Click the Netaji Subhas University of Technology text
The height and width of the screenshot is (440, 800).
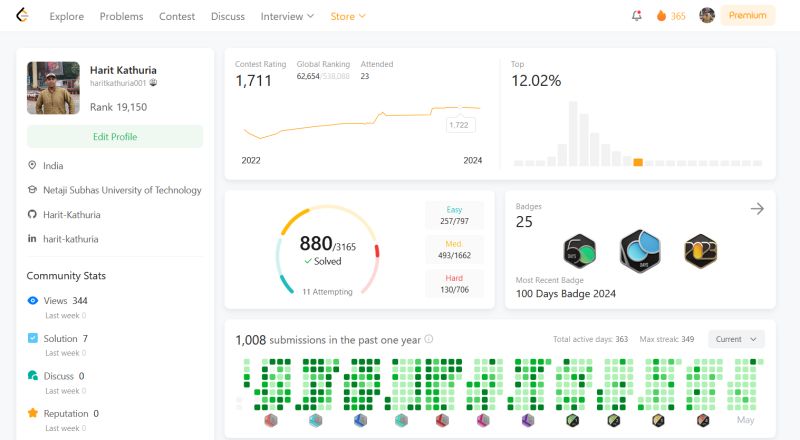[122, 190]
